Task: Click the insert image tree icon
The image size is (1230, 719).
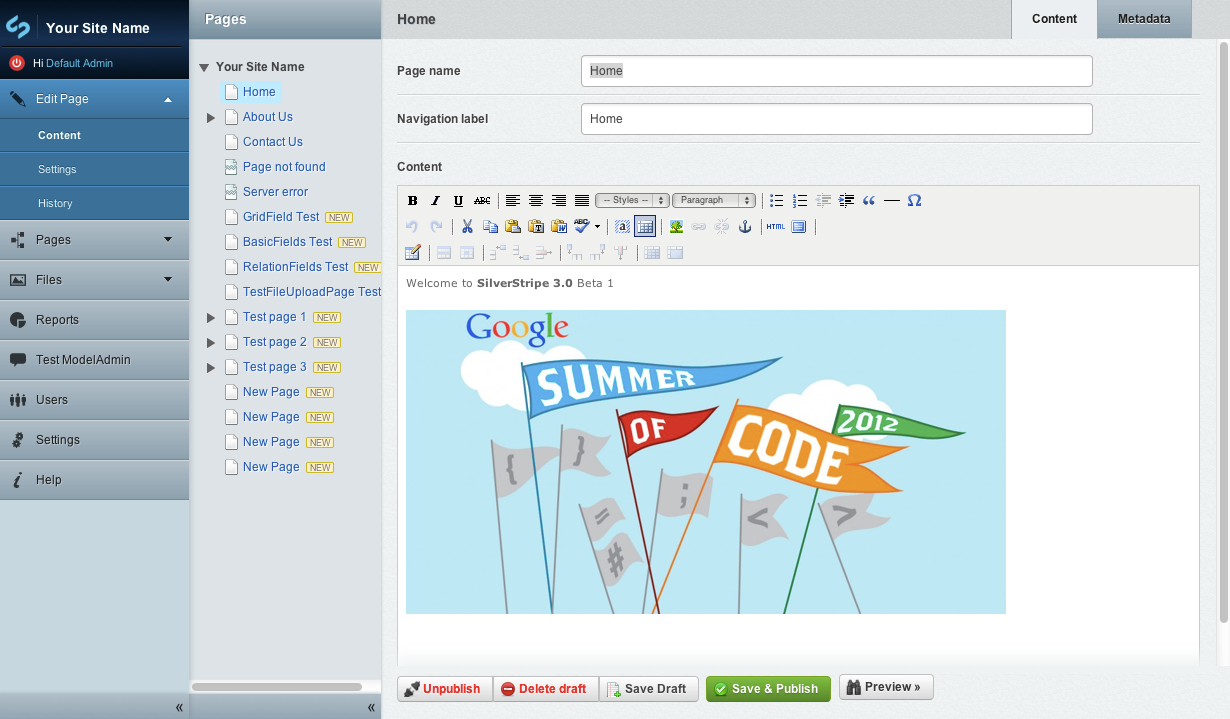Action: click(676, 227)
